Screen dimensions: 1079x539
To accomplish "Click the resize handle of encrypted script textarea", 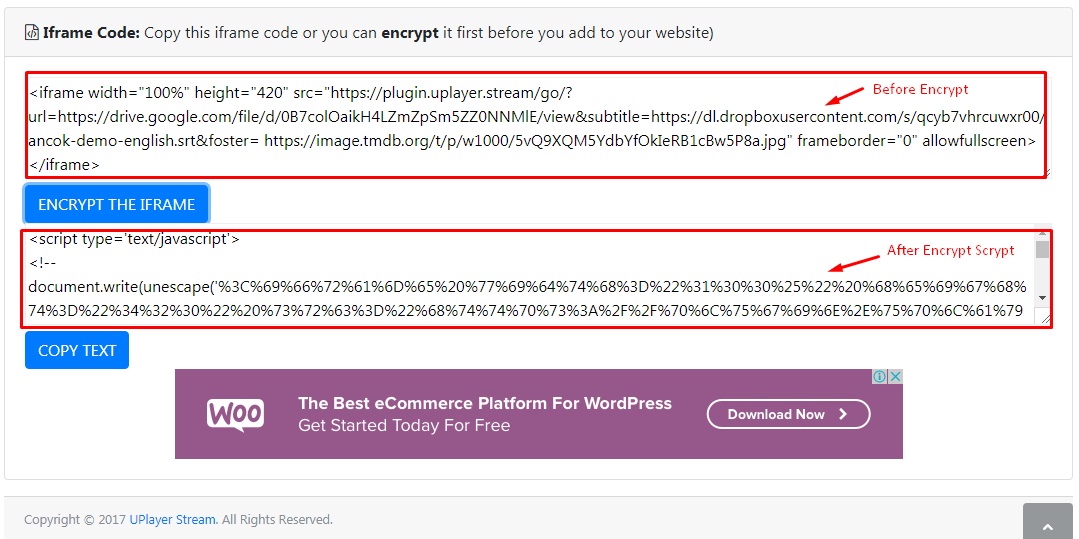I will (x=1046, y=319).
